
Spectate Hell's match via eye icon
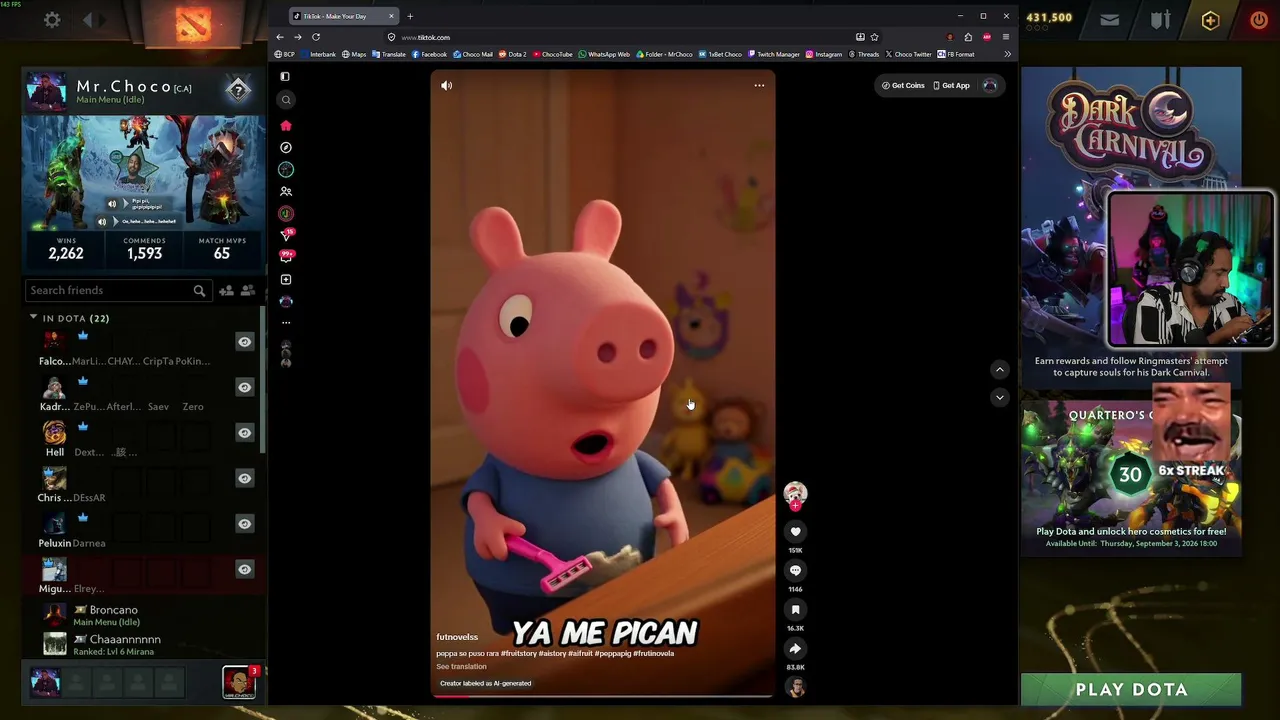[x=244, y=432]
